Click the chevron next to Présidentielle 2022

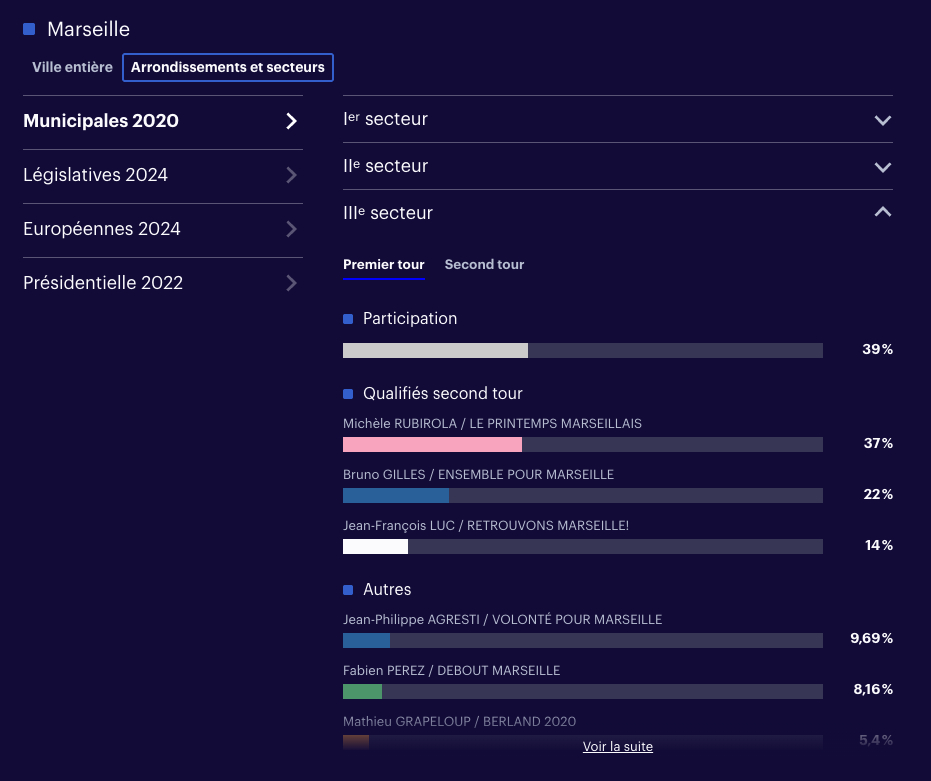coord(291,283)
